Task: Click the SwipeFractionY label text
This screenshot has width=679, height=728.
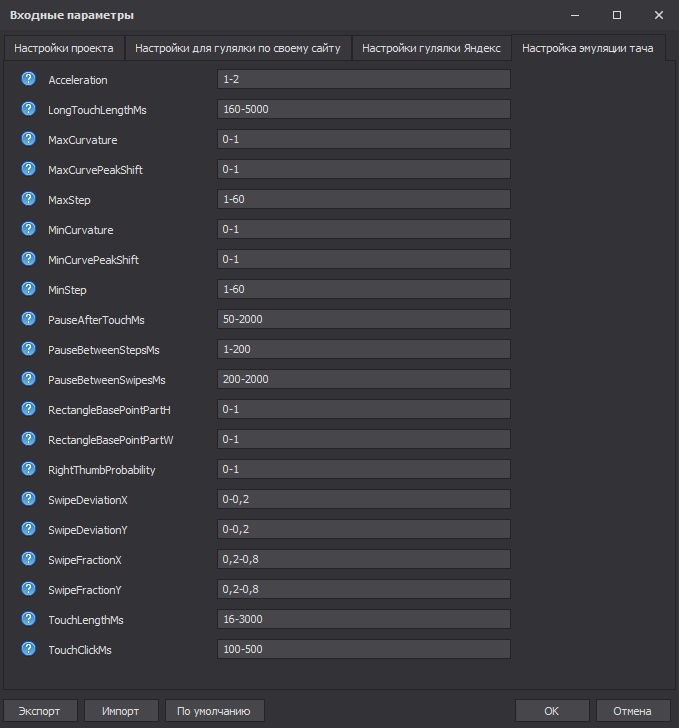Action: [x=85, y=590]
